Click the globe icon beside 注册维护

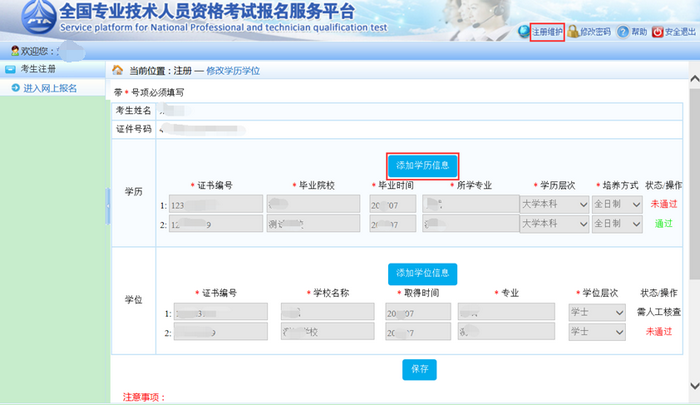523,32
